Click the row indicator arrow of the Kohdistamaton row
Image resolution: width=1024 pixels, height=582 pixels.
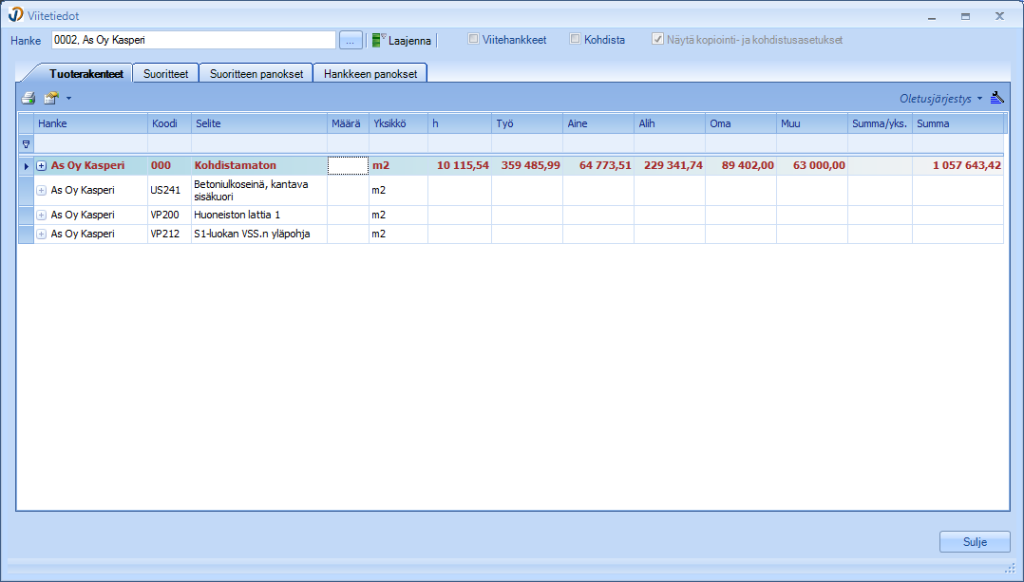pos(26,166)
